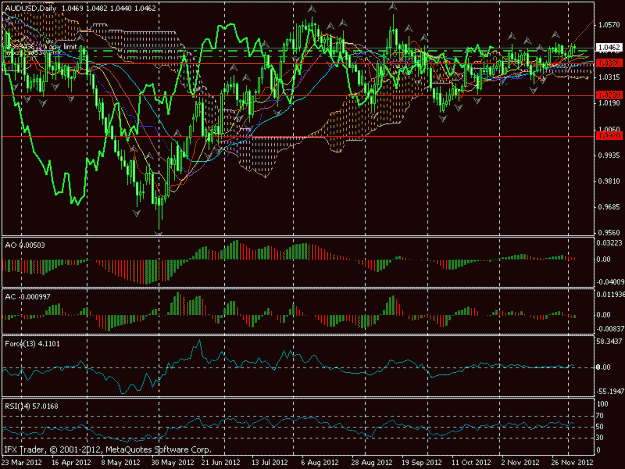
Task: Click the 13 Jul 2012 date label
Action: (x=270, y=462)
